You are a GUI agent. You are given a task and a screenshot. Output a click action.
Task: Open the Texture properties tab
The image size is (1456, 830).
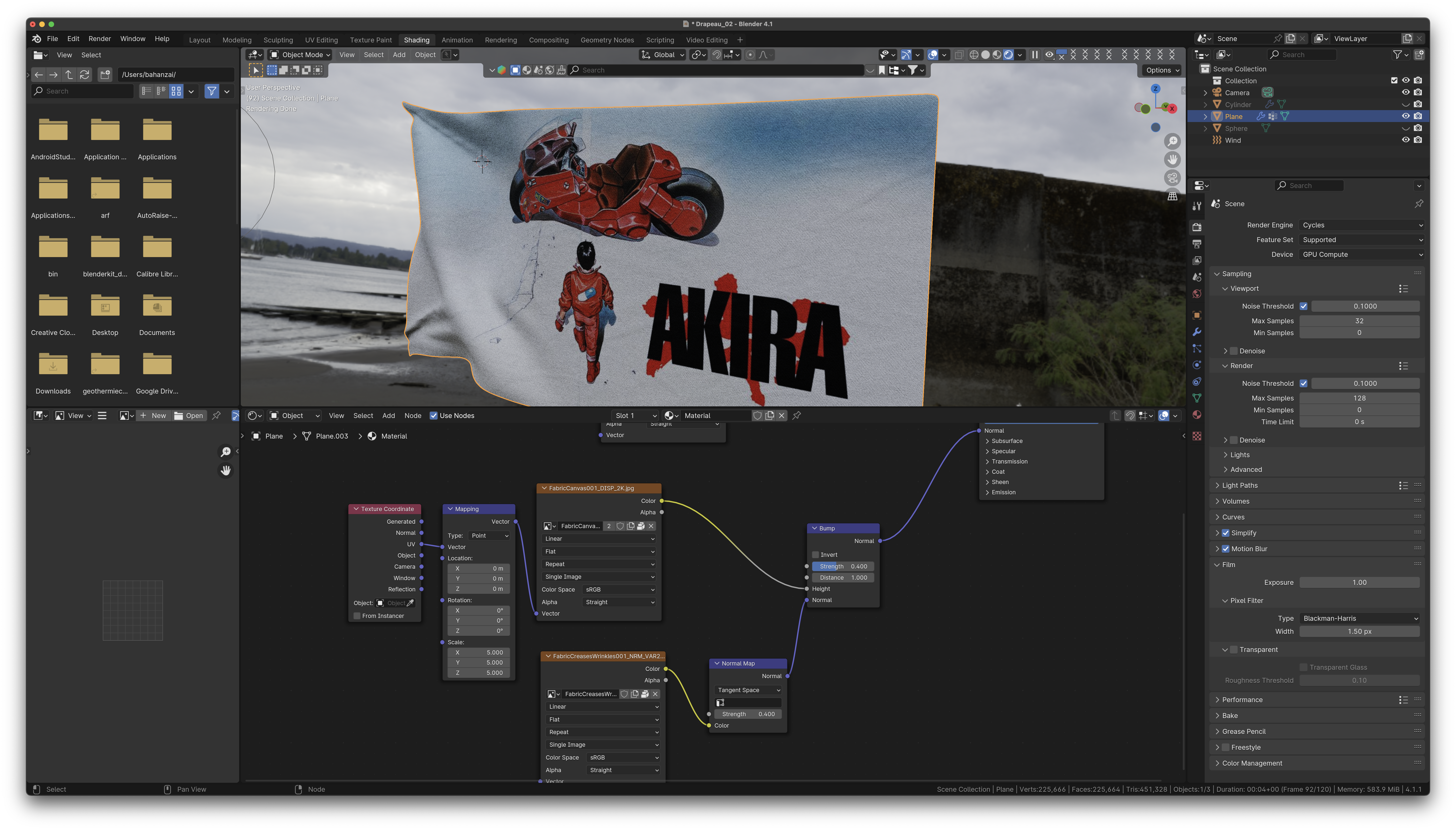click(x=1197, y=436)
